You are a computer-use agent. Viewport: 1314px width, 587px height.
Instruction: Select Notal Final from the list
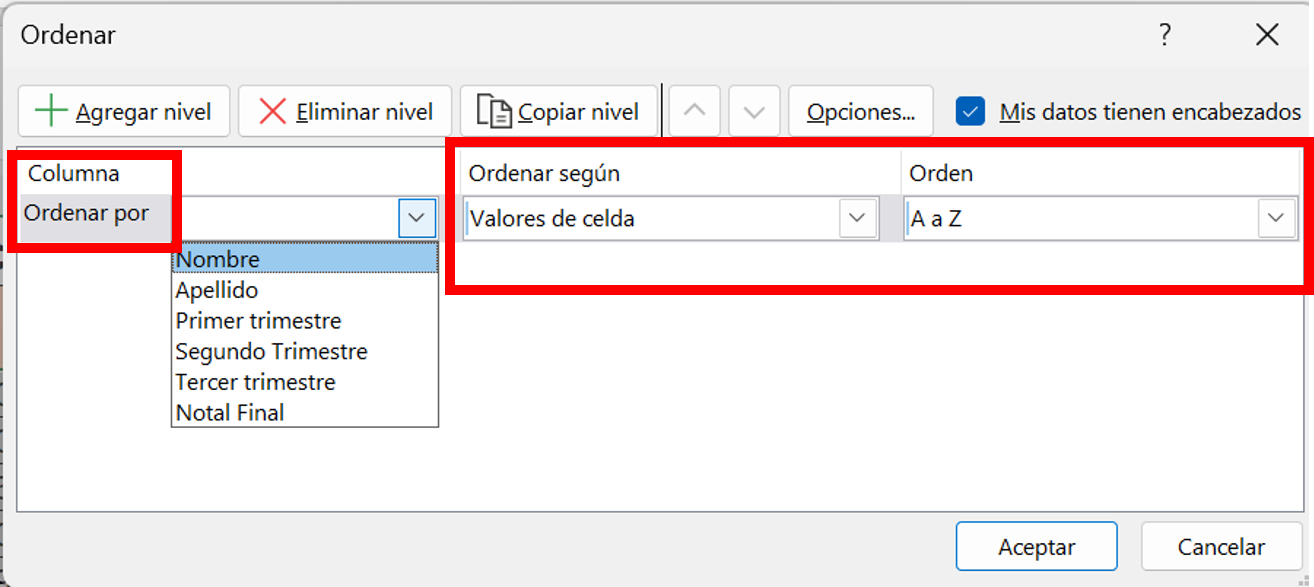(230, 412)
